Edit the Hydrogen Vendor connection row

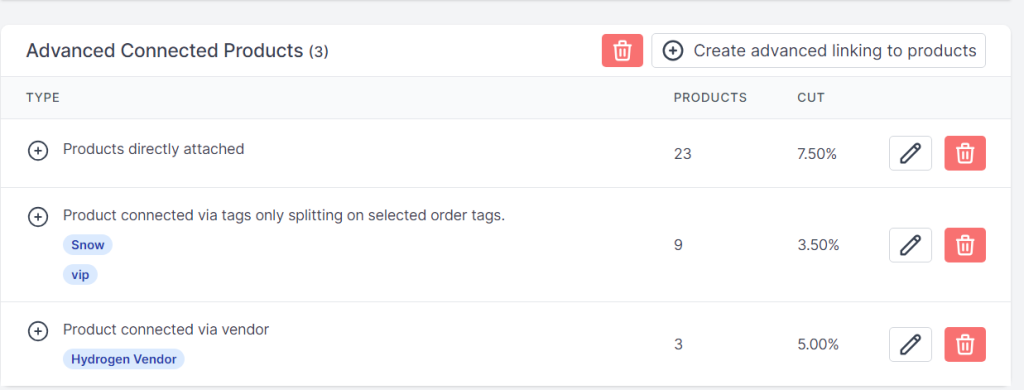[910, 344]
